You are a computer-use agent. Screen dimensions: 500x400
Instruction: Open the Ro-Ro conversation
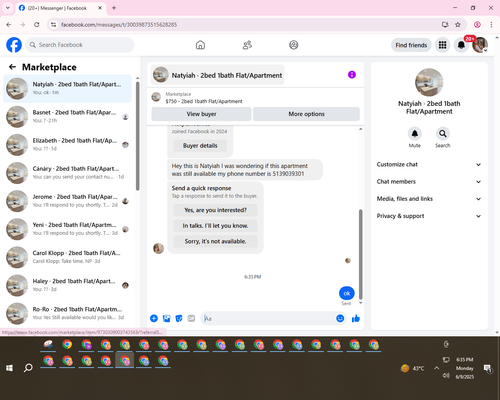coord(67,313)
